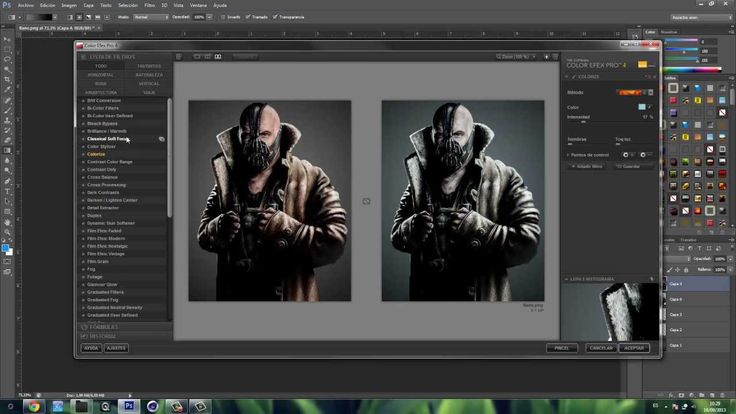Open the Filtro menu
Image resolution: width=736 pixels, height=414 pixels.
(149, 6)
